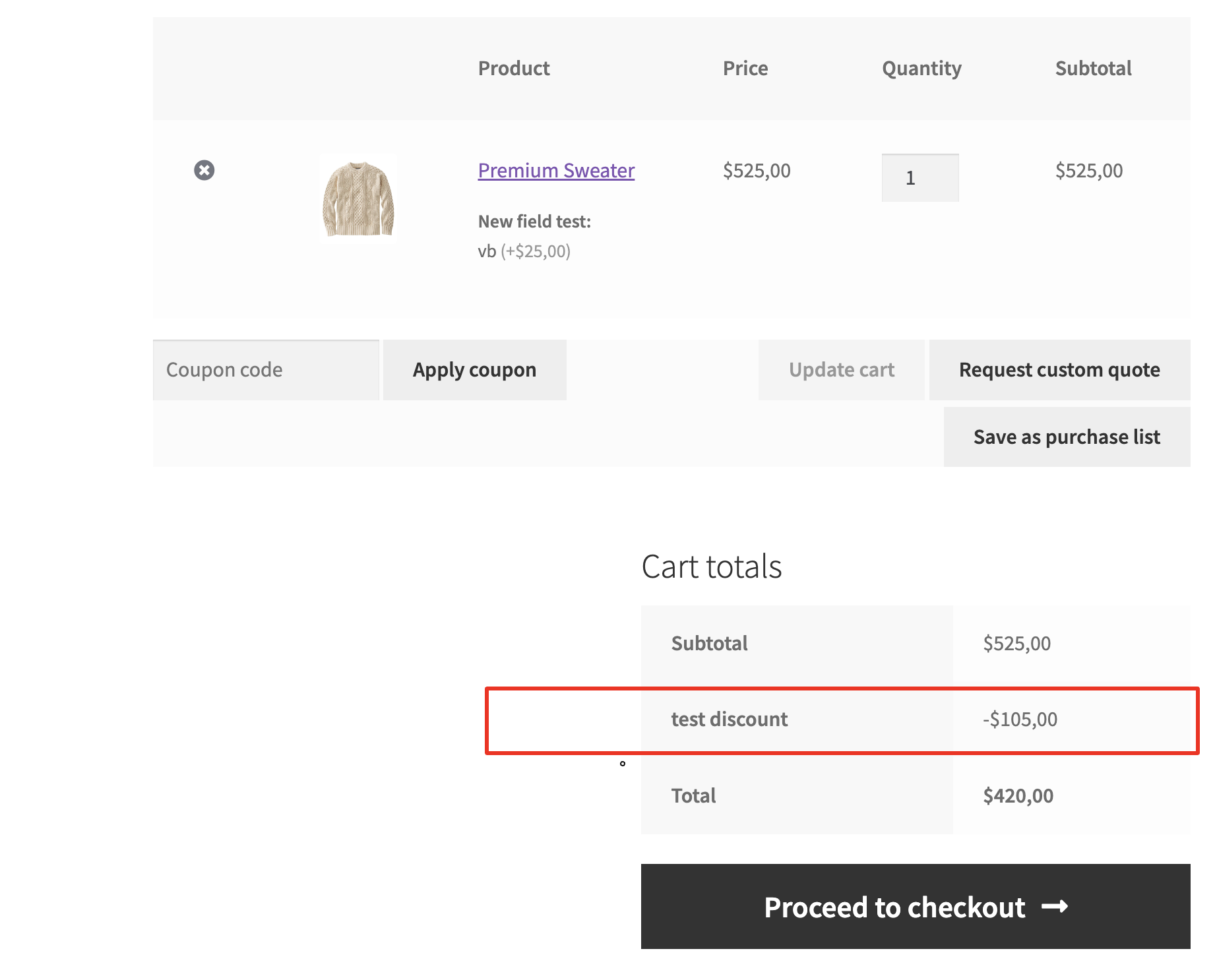Click the arrow icon on checkout button
The height and width of the screenshot is (980, 1215).
[1054, 907]
